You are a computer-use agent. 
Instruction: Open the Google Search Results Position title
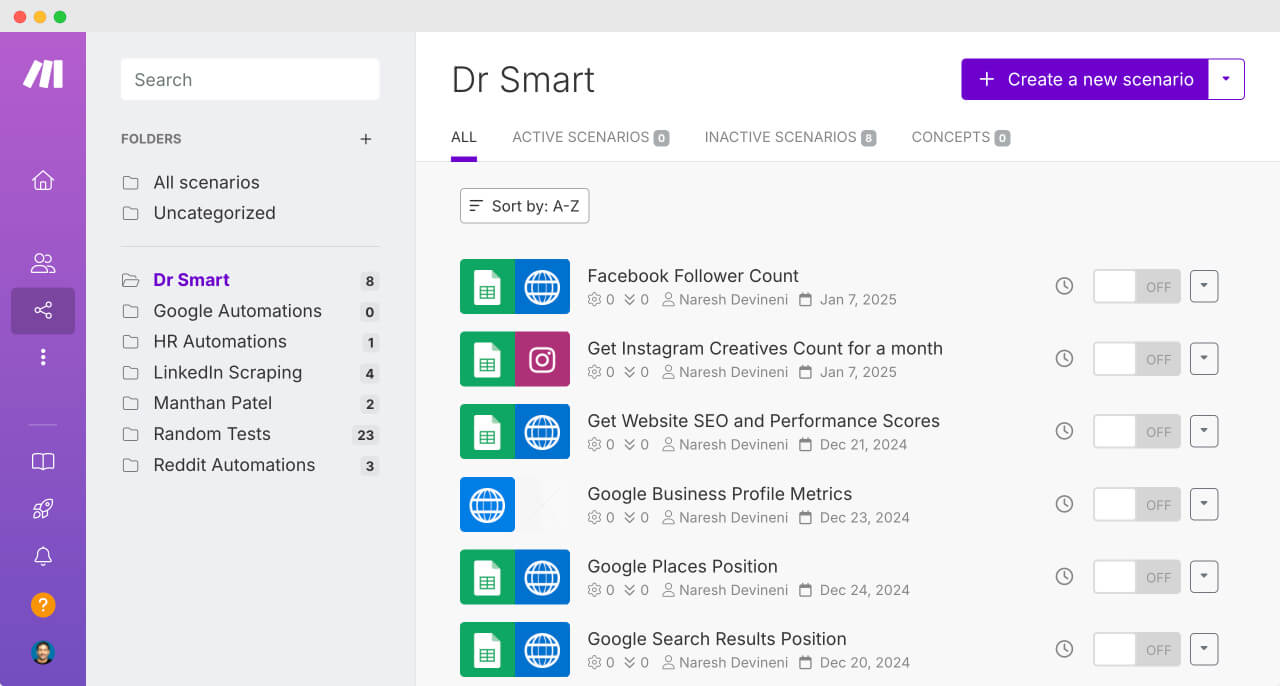pos(717,639)
